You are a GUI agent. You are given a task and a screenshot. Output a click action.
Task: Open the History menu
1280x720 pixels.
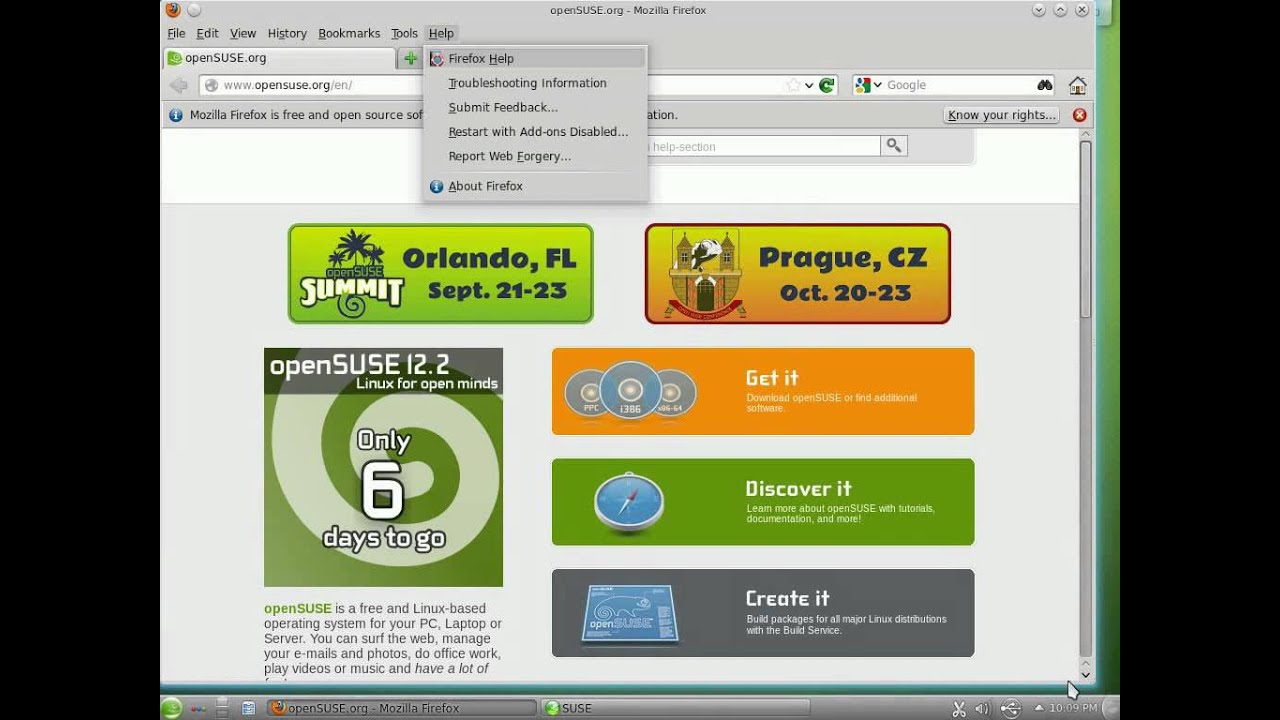click(287, 33)
